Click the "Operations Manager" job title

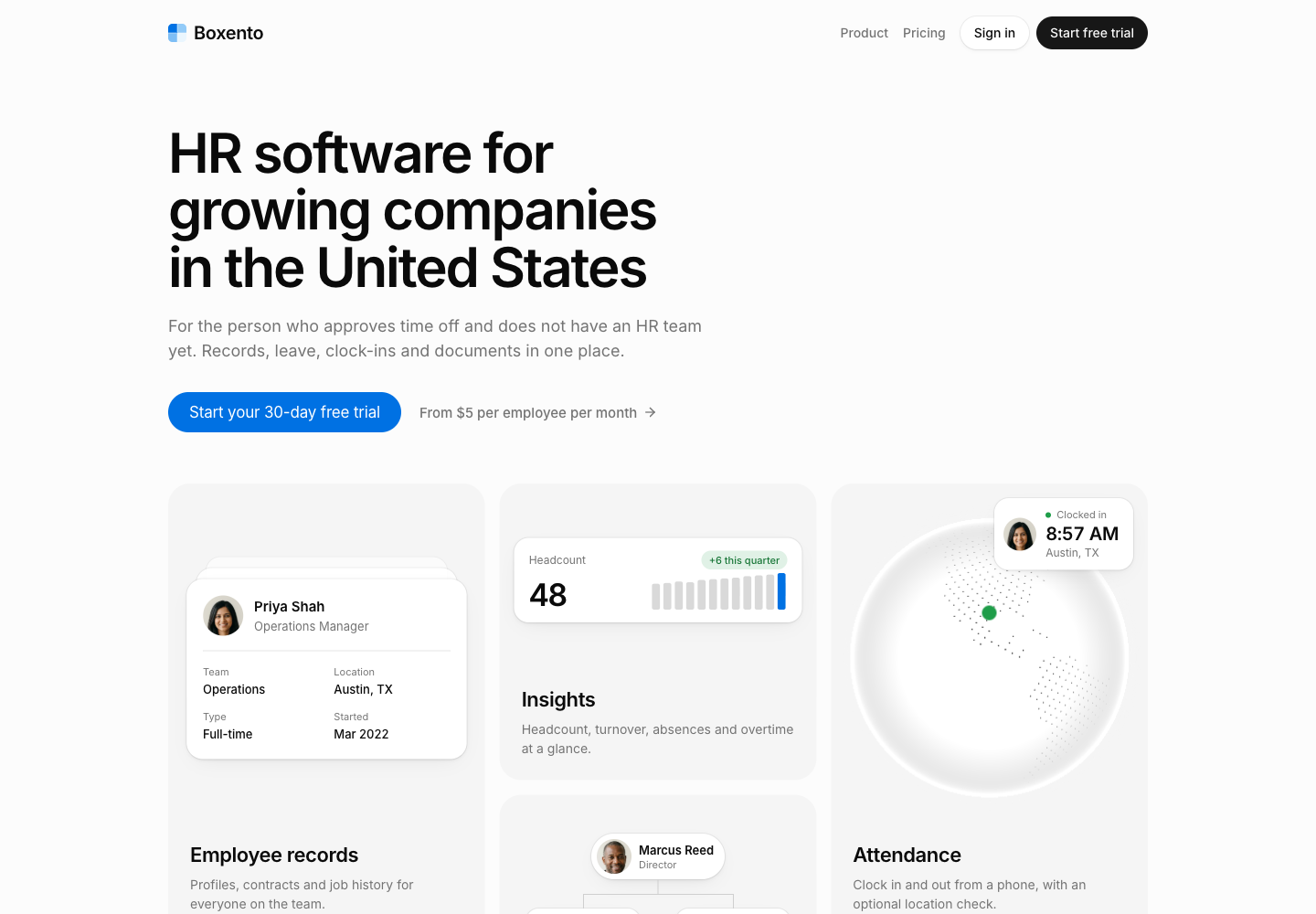(312, 626)
